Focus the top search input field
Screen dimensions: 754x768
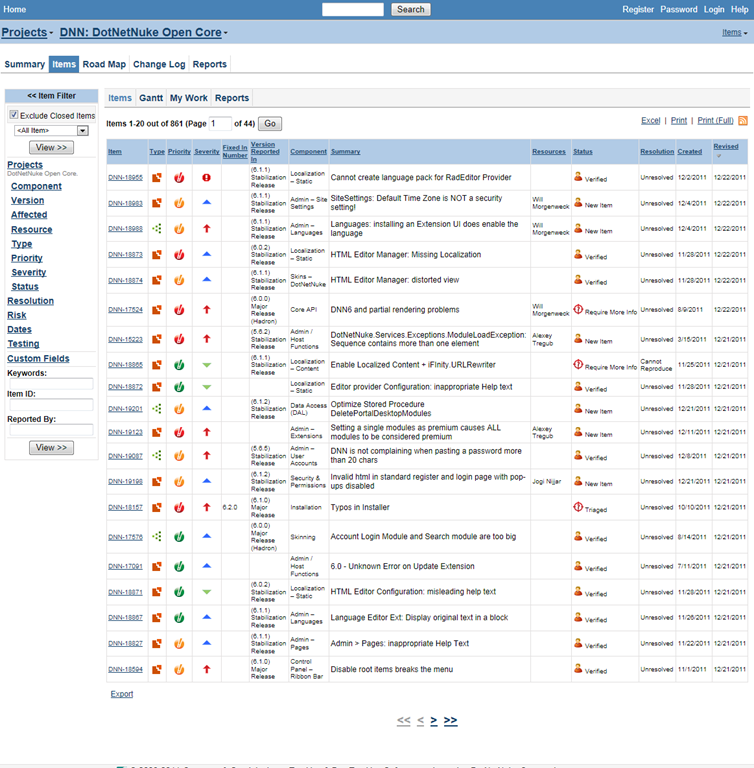pyautogui.click(x=353, y=9)
